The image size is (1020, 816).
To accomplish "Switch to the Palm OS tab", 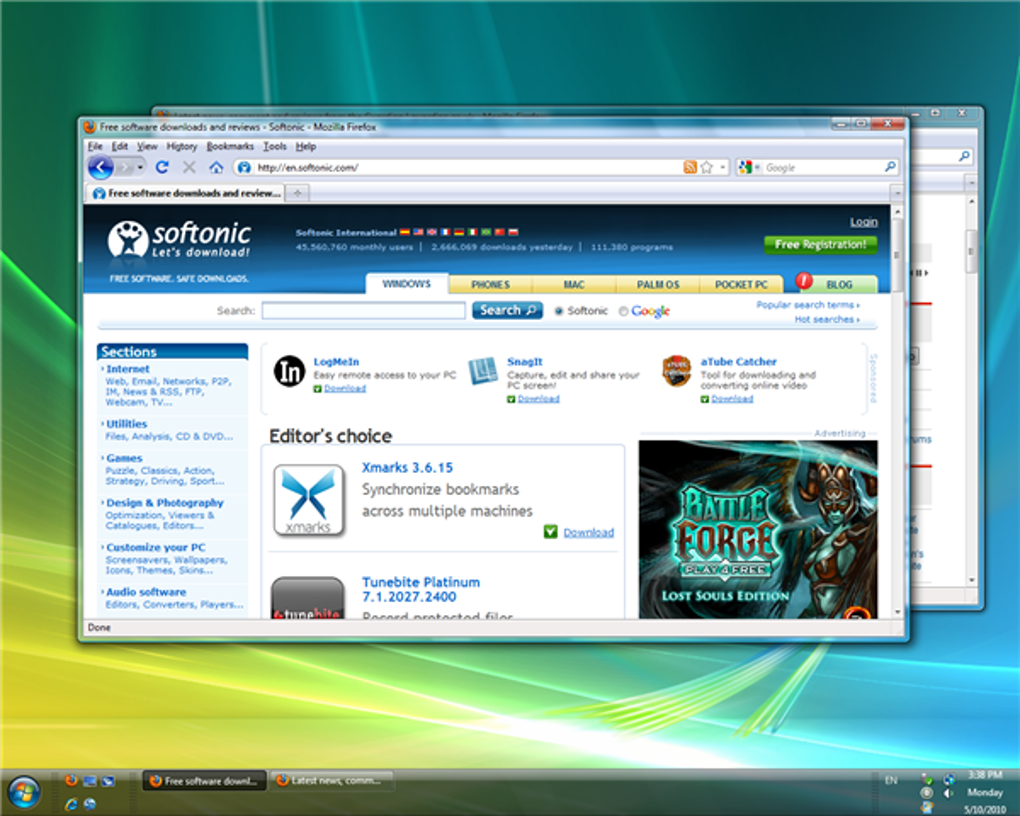I will coord(658,284).
